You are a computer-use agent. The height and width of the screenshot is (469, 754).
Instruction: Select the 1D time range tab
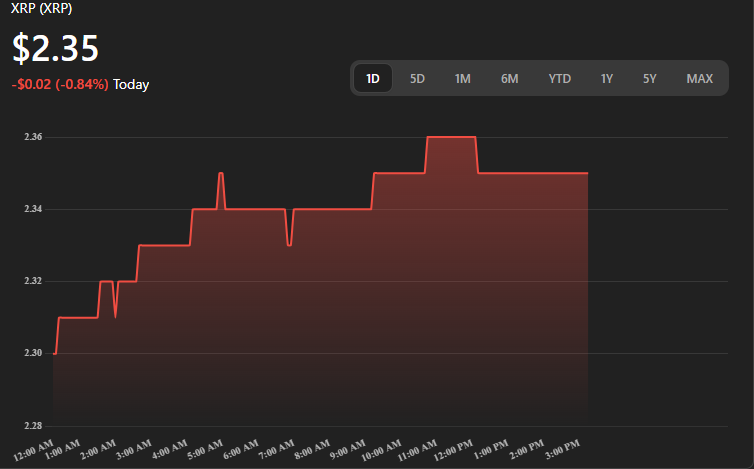click(373, 78)
